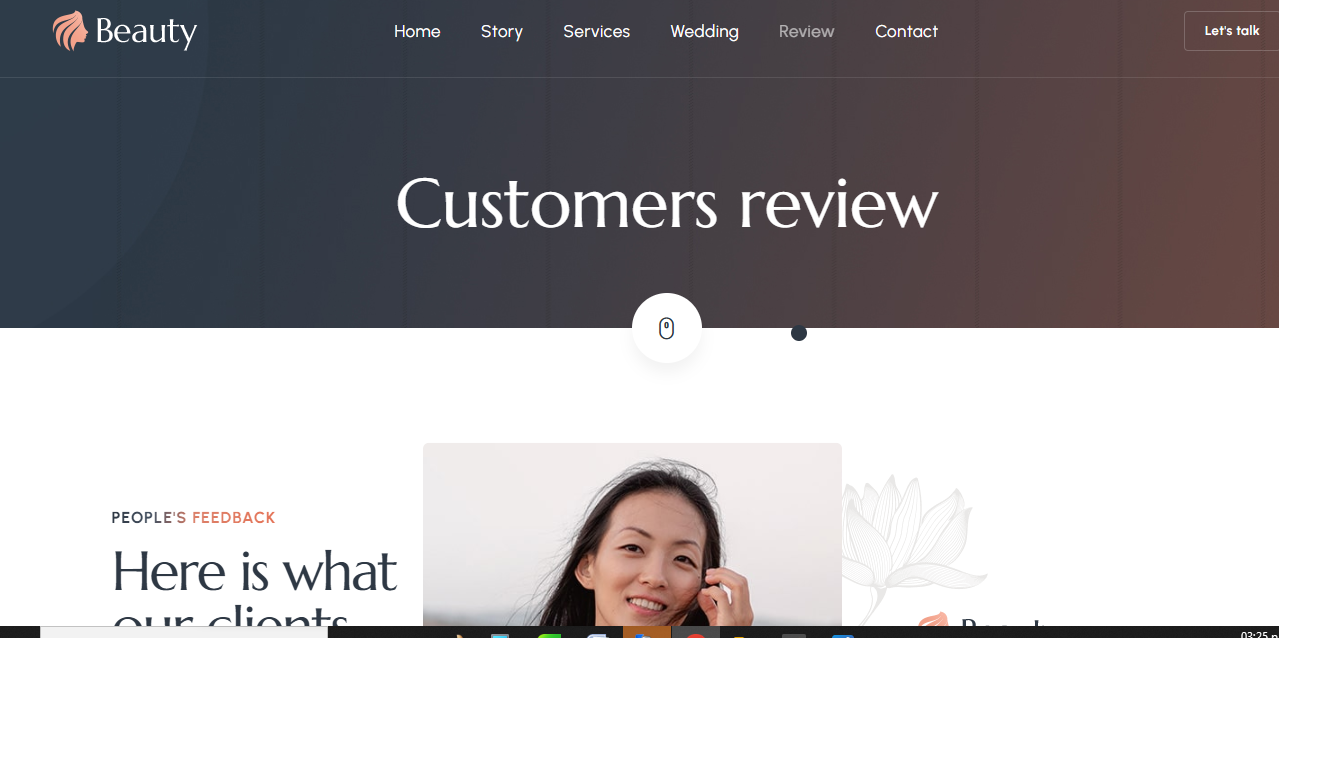The width and height of the screenshot is (1335, 758).
Task: Click the dark round dot indicator
Action: point(799,333)
